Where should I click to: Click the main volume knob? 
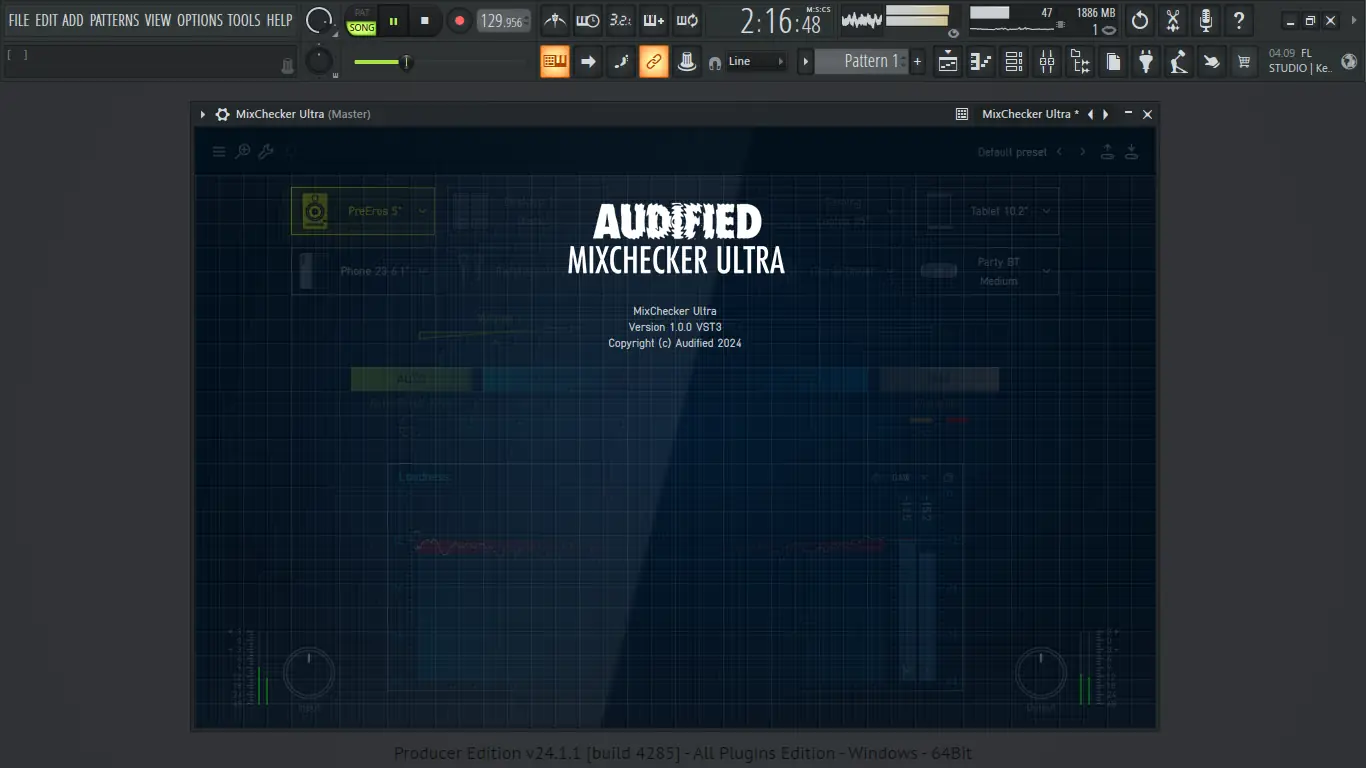[320, 20]
